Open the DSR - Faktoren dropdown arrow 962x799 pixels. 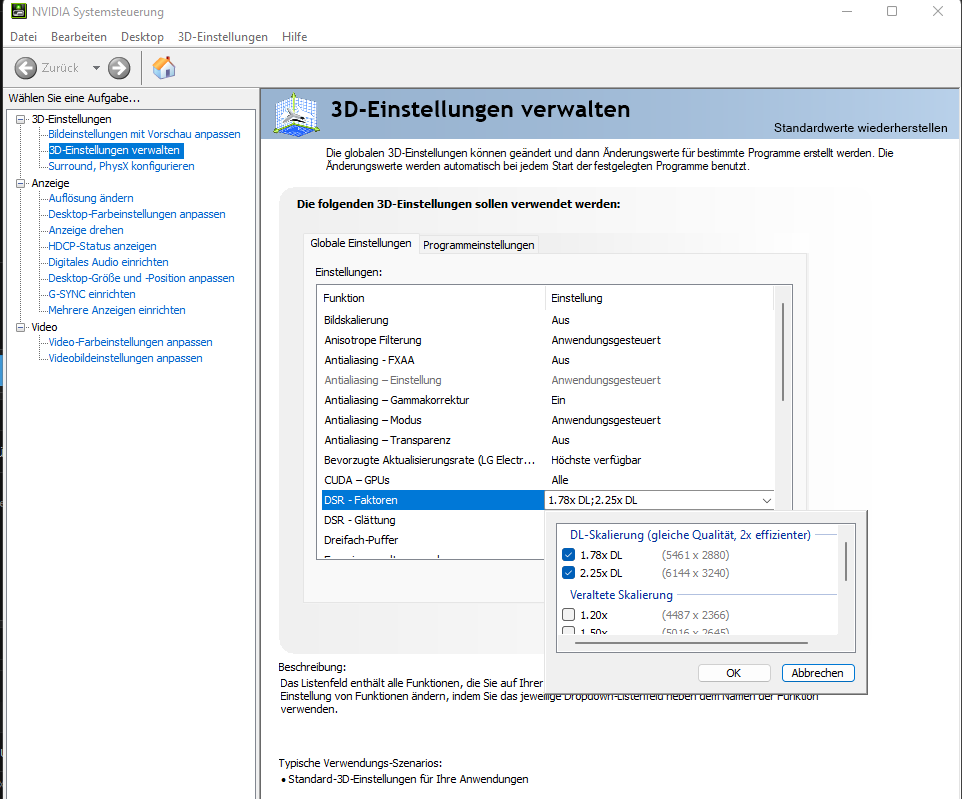click(x=766, y=500)
